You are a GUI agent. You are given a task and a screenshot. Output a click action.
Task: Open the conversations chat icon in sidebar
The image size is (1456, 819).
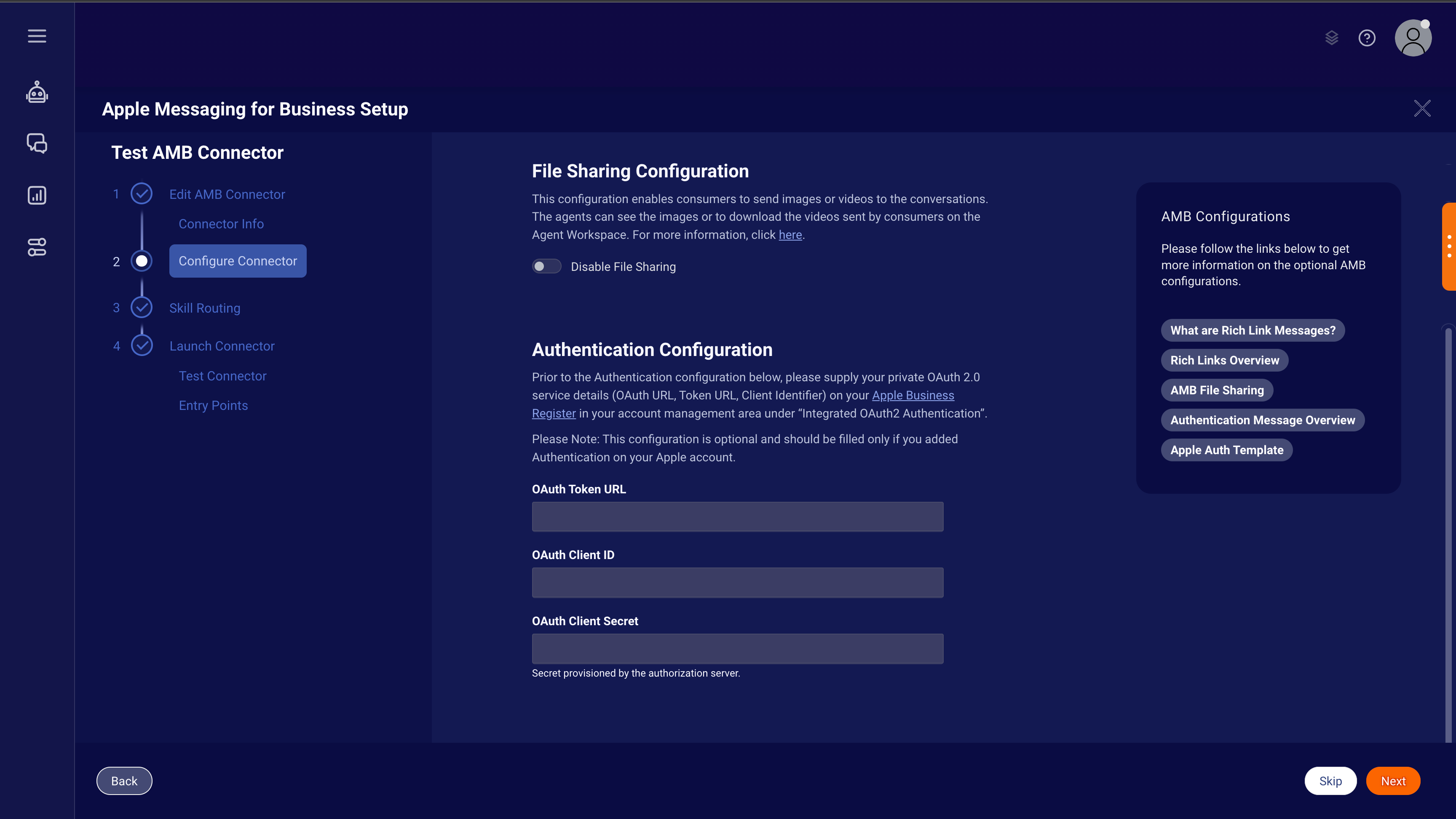tap(37, 144)
